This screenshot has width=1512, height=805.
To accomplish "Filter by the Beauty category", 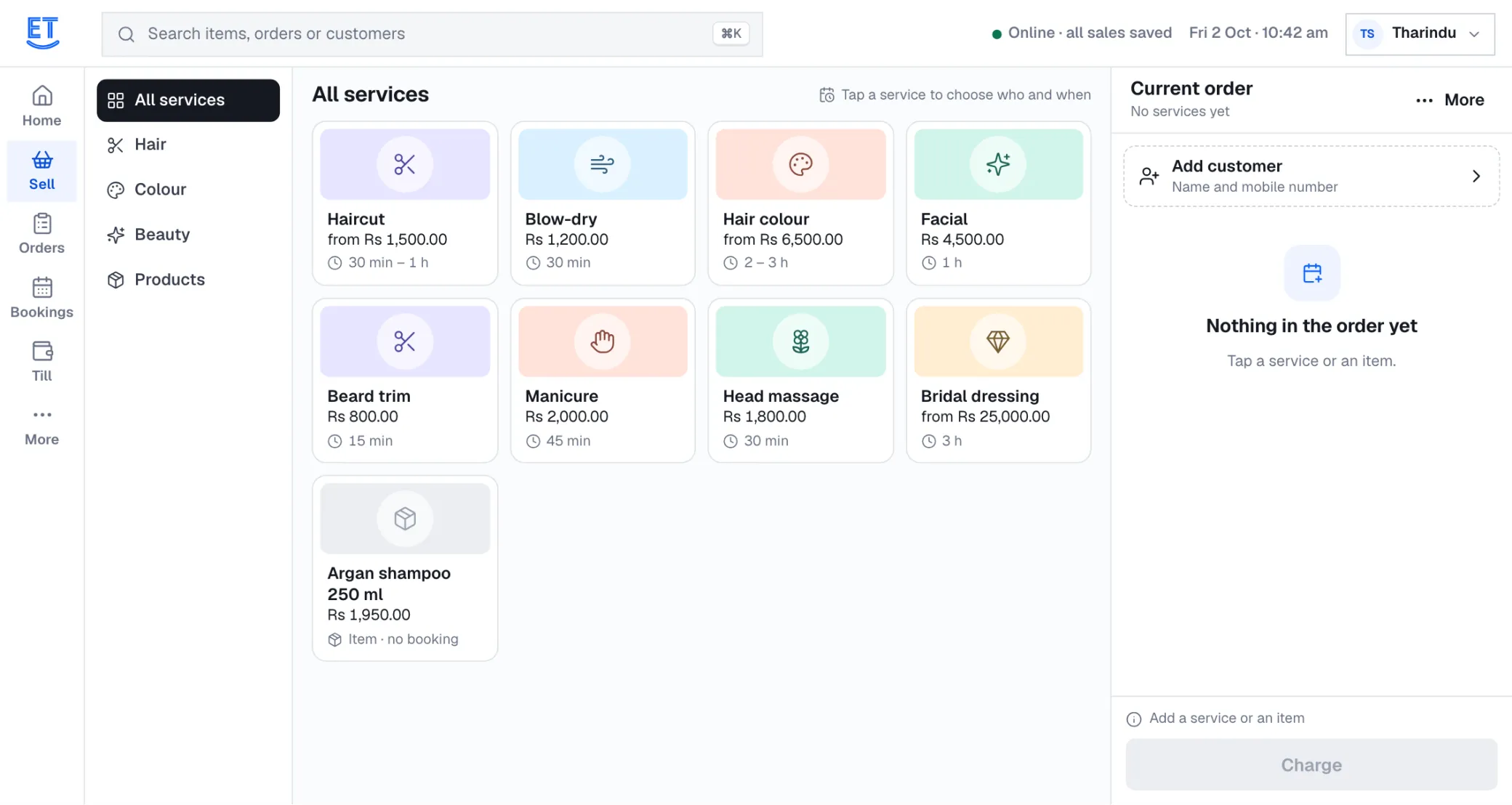I will pyautogui.click(x=188, y=235).
